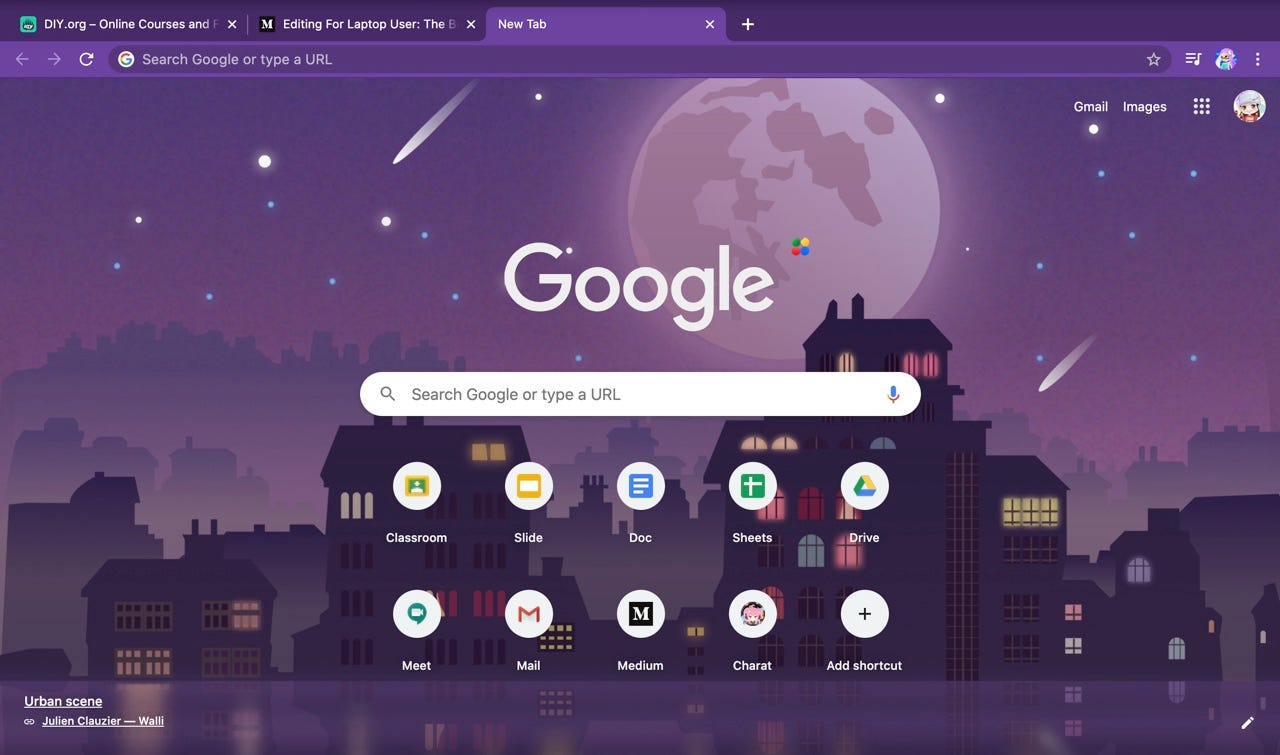Open the Gmail link
This screenshot has width=1280, height=755.
point(1091,106)
